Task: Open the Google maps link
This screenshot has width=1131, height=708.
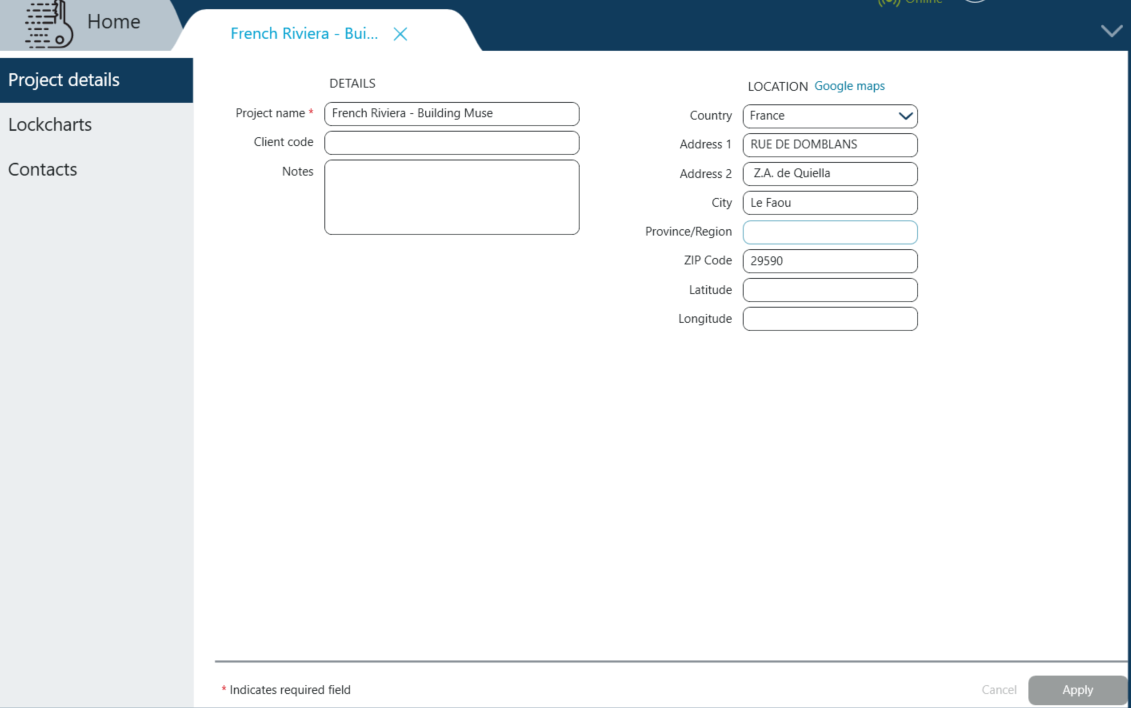Action: [x=849, y=86]
